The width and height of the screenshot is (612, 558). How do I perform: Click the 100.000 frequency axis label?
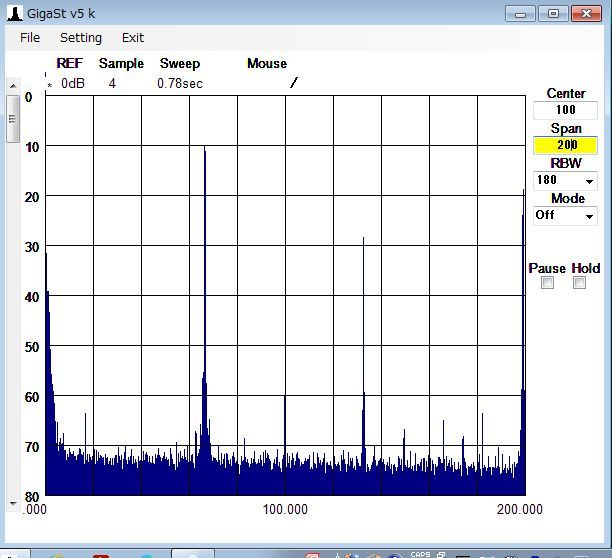coord(285,510)
